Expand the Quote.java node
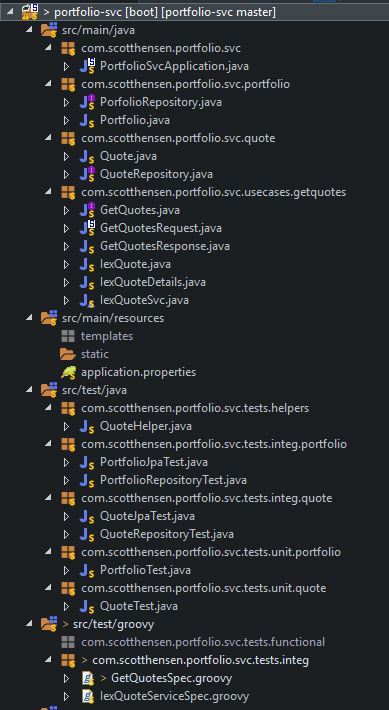This screenshot has width=389, height=710. click(x=67, y=156)
